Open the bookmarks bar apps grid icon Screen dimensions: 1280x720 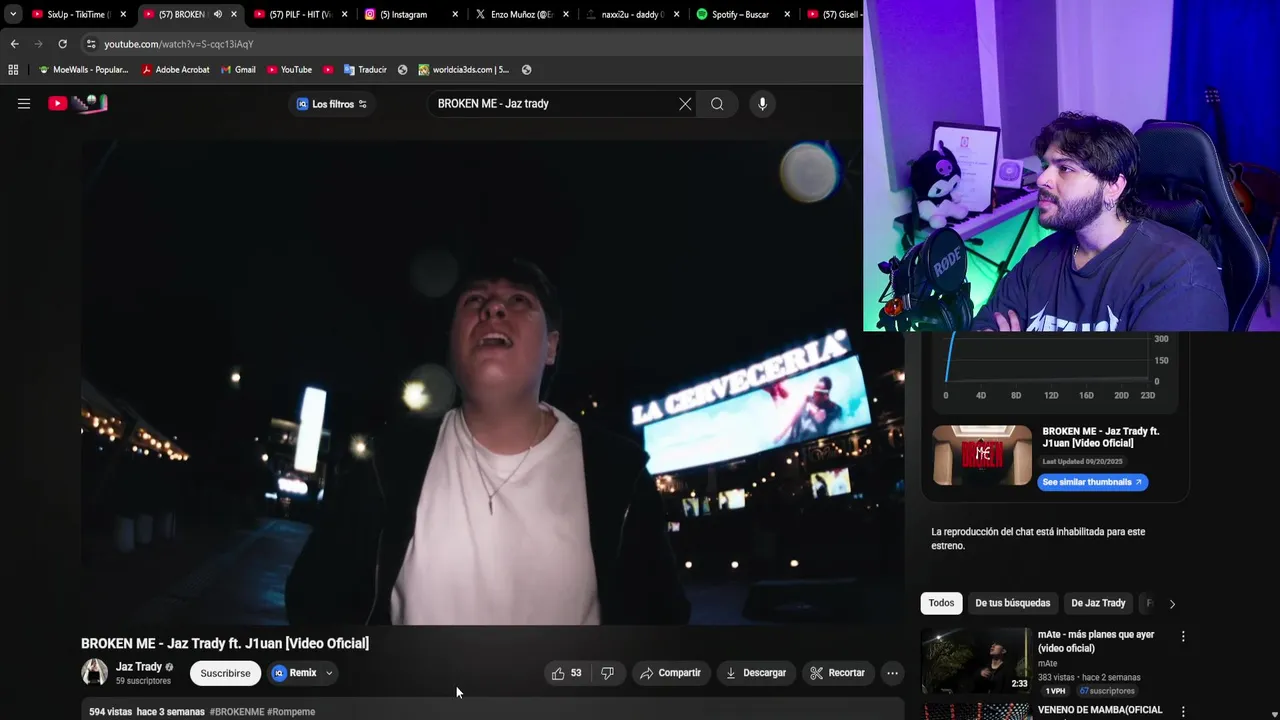point(13,70)
